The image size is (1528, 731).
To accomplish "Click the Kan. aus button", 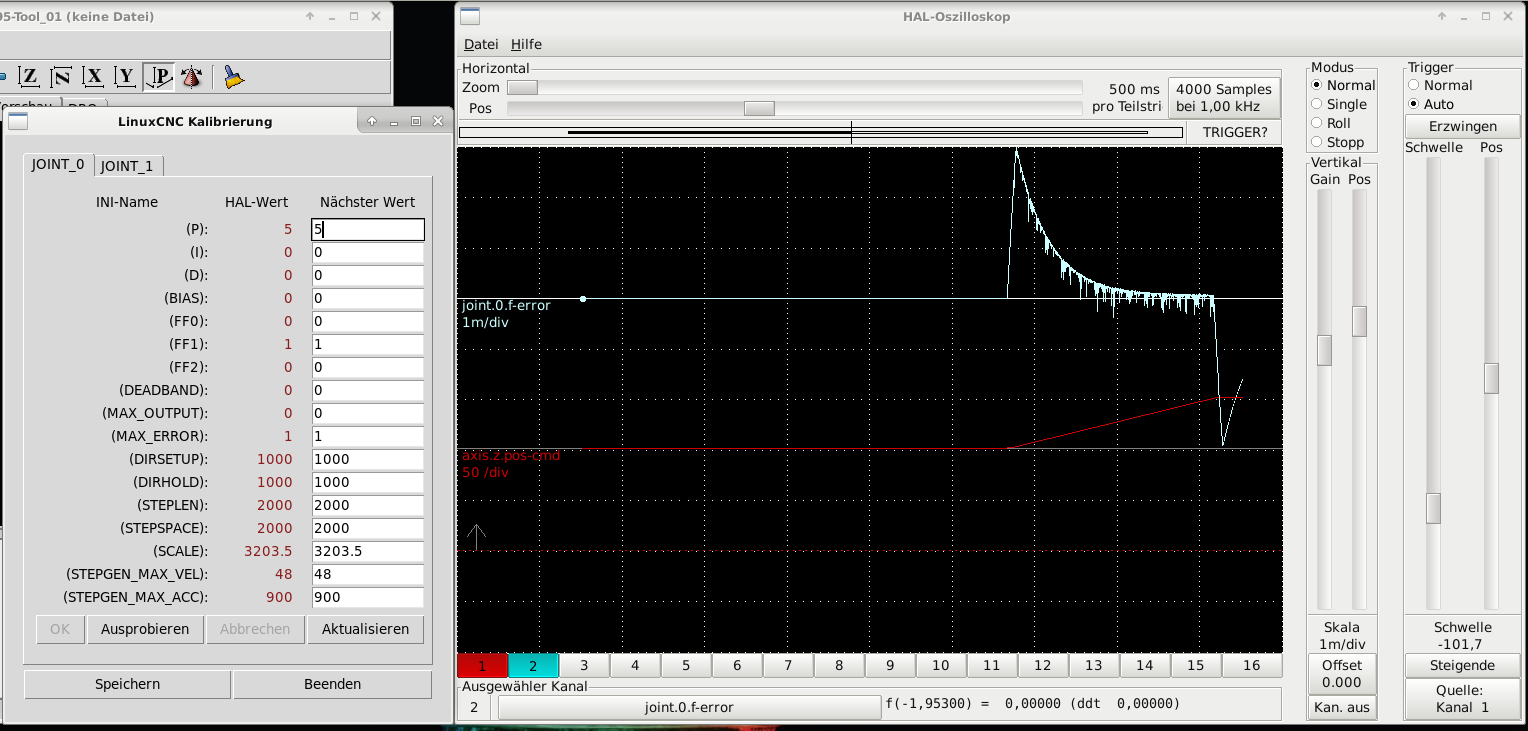I will pos(1342,707).
